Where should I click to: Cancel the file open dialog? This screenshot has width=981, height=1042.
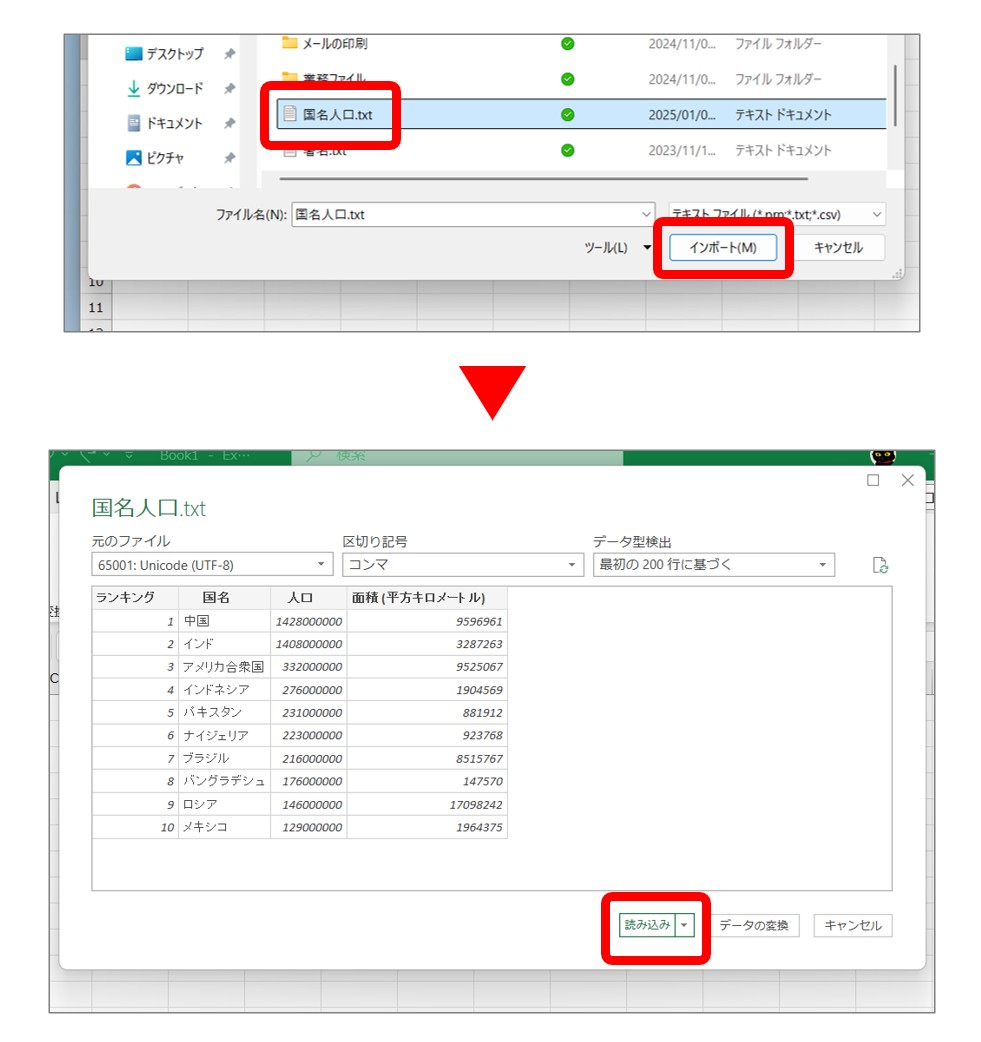837,248
